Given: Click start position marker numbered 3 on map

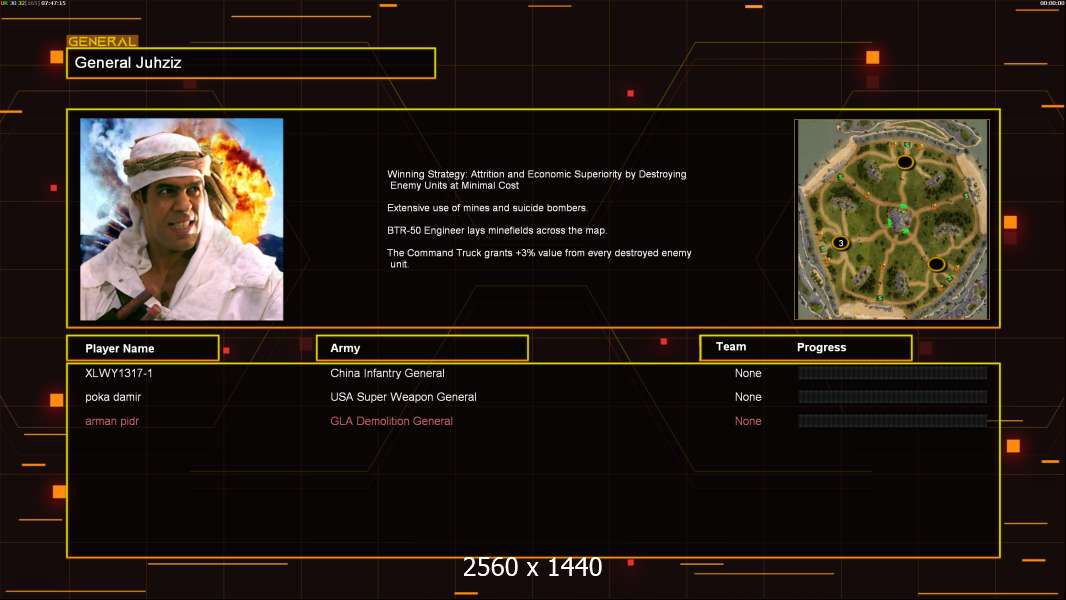Looking at the screenshot, I should (841, 243).
